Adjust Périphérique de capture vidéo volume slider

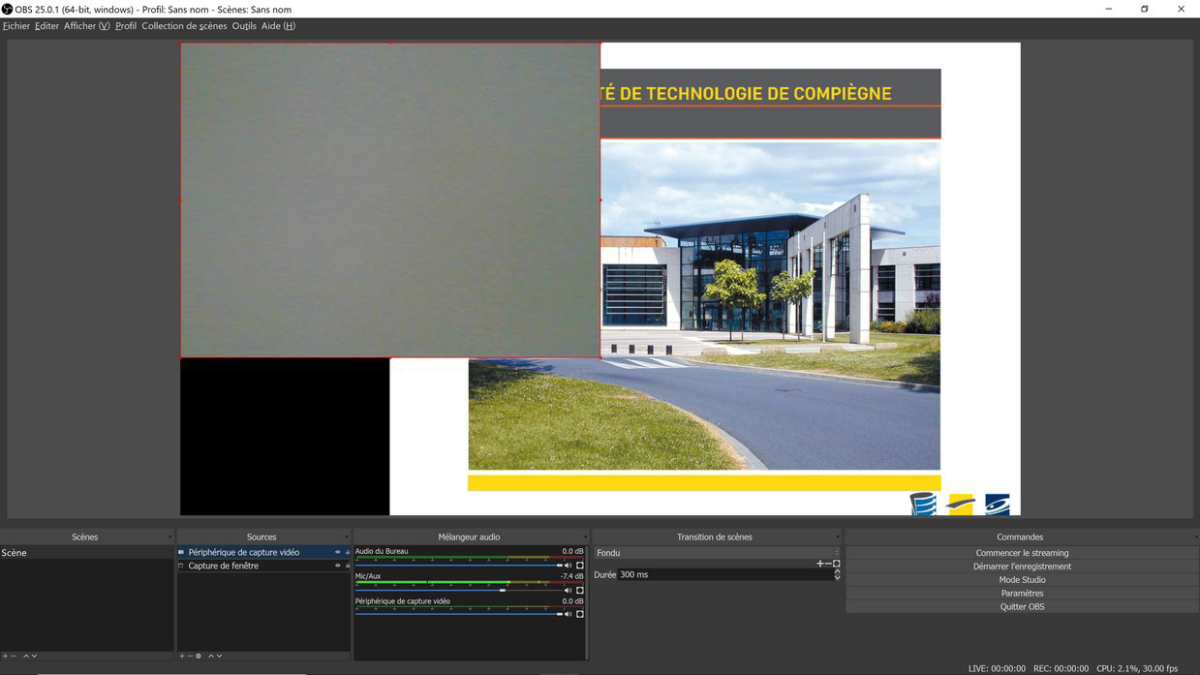point(458,614)
